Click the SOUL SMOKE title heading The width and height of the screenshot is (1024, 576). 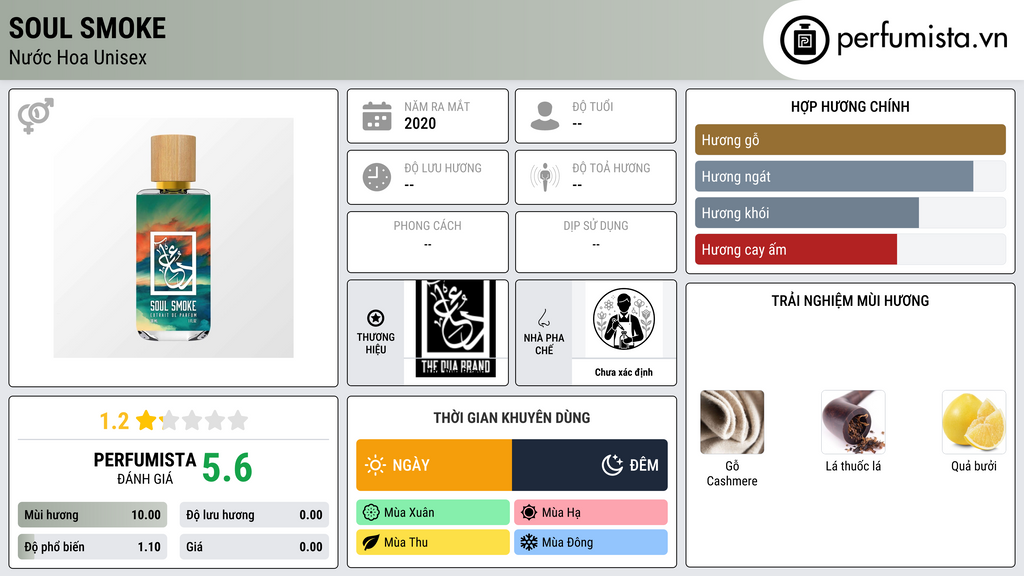[x=88, y=28]
